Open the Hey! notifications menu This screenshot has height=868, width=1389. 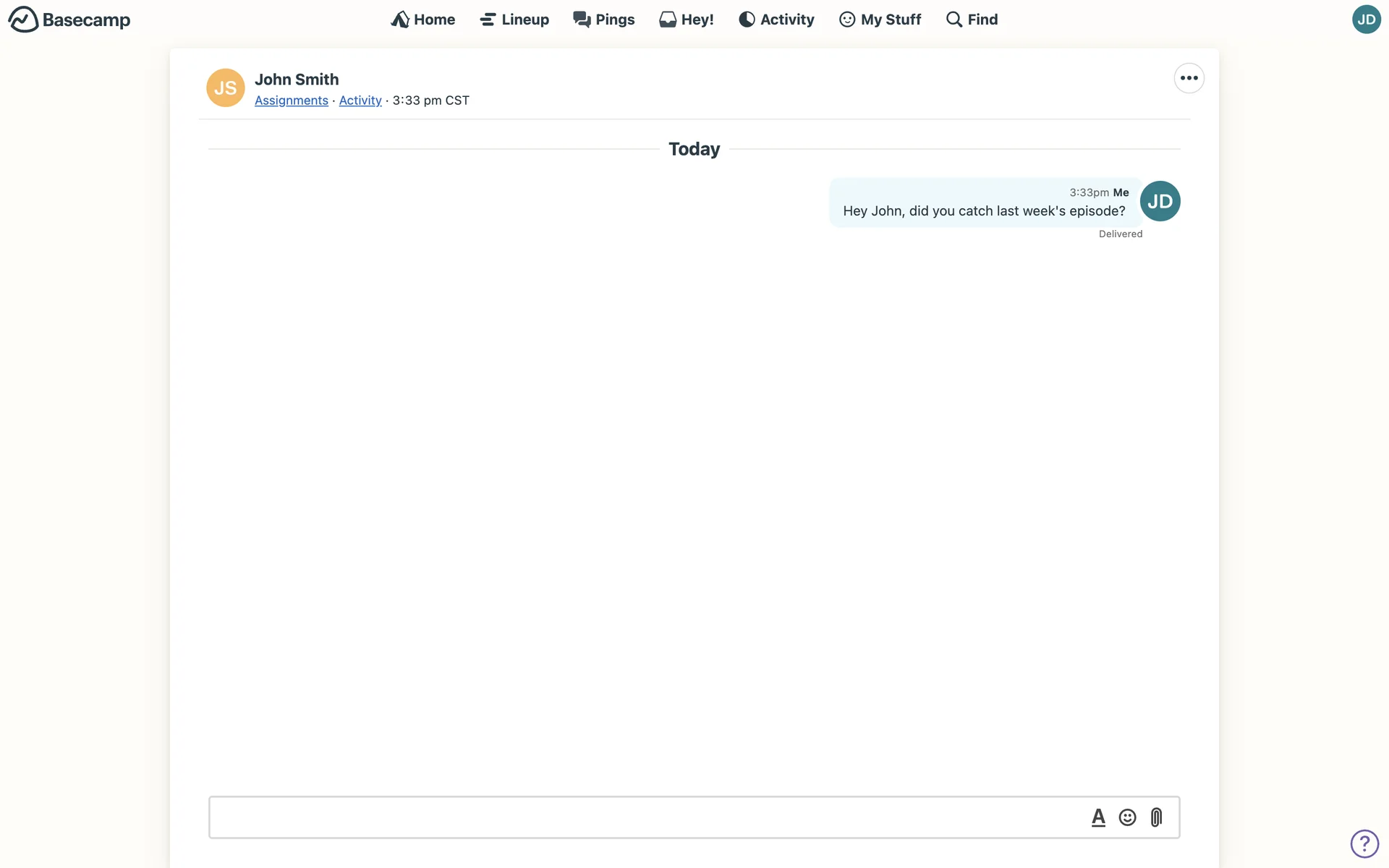pos(687,20)
